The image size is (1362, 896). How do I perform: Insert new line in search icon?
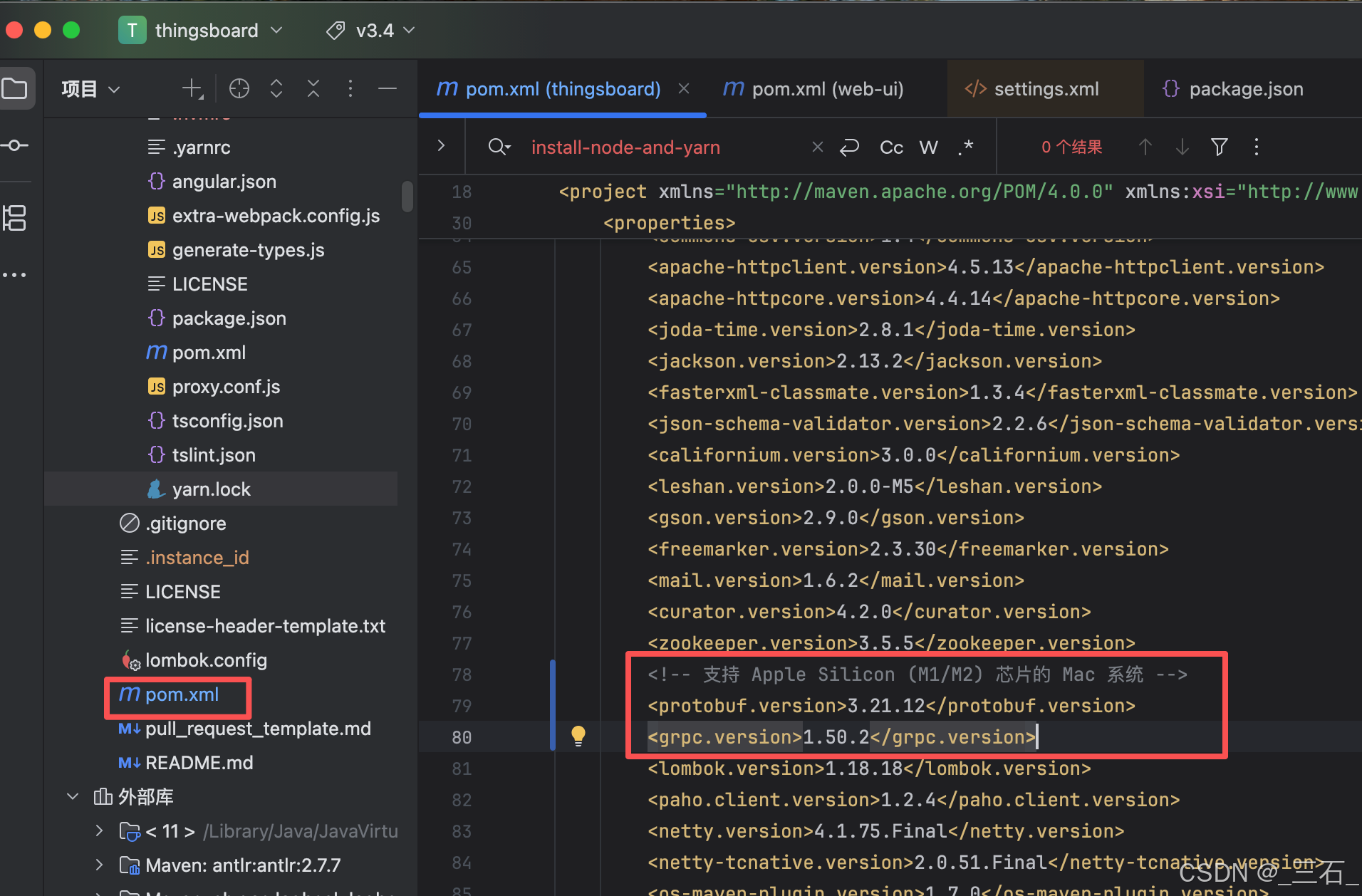point(849,147)
